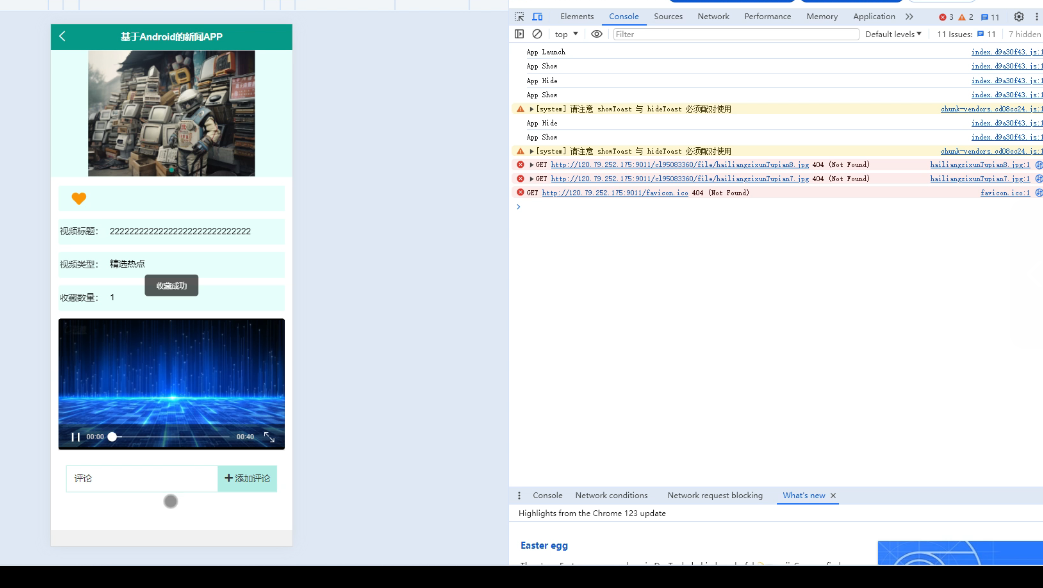Viewport: 1043px width, 588px height.
Task: Open the hailiangzixunTupian8.jpg 404 URL link
Action: [680, 165]
